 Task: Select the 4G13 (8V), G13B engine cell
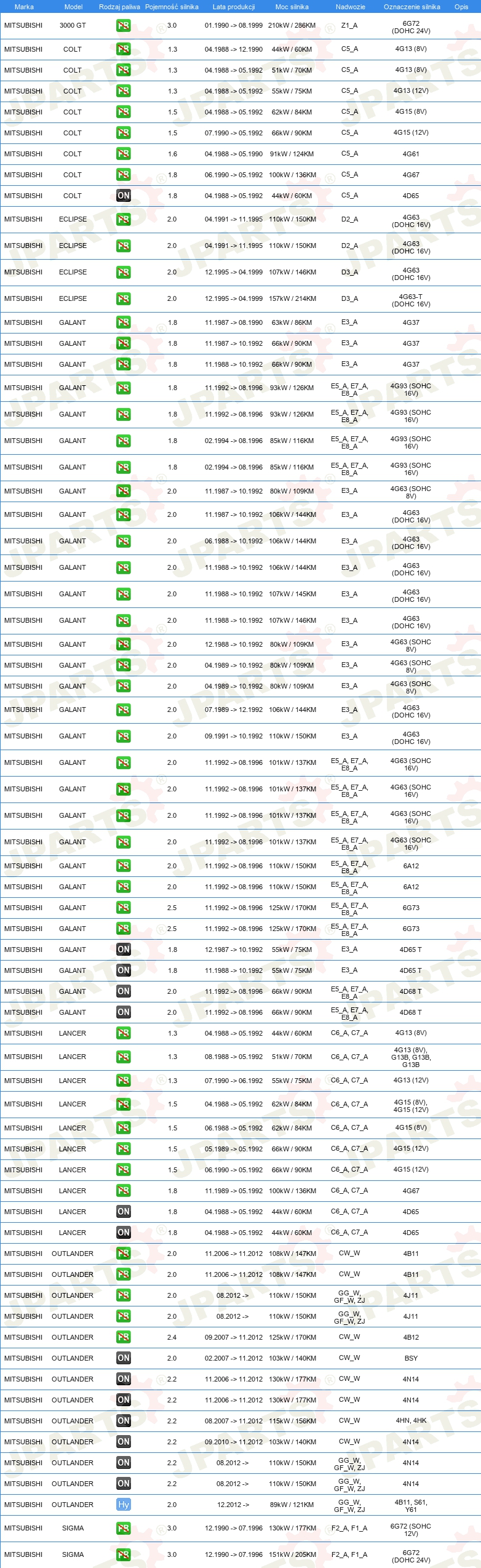click(411, 1057)
